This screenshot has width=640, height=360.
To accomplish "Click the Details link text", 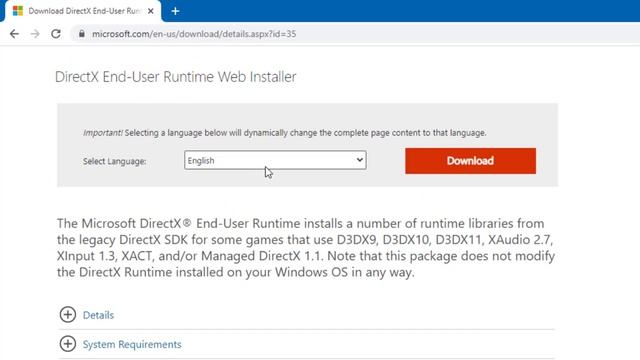I will (x=98, y=315).
